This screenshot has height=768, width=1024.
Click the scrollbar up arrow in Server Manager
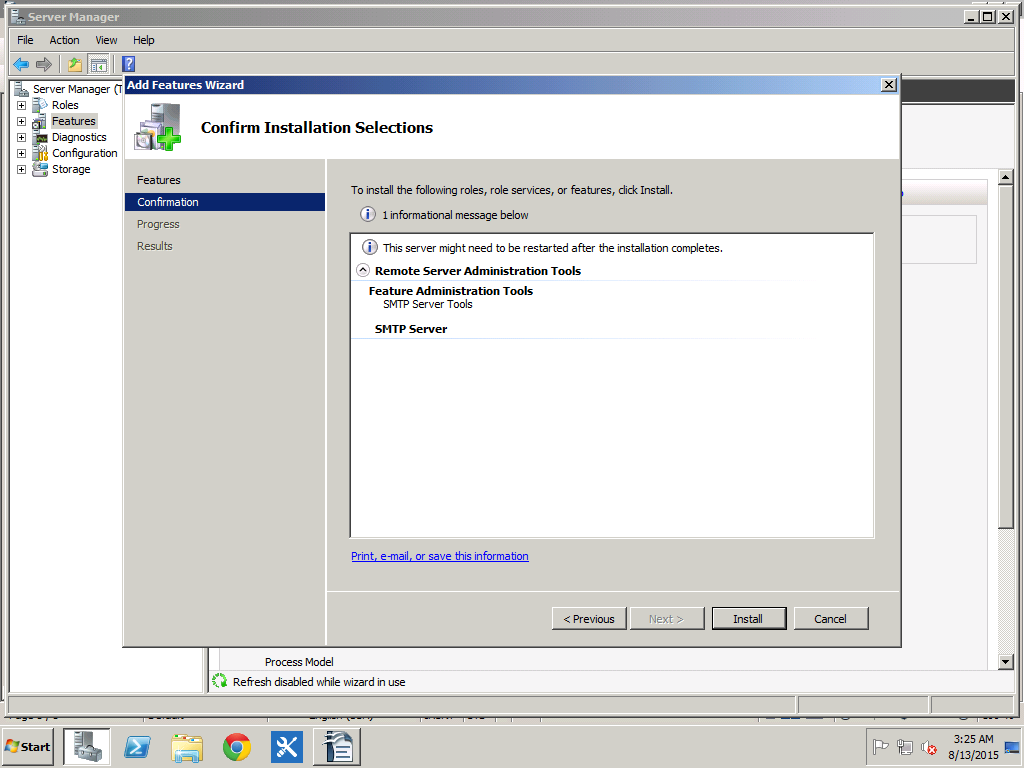click(x=1006, y=177)
